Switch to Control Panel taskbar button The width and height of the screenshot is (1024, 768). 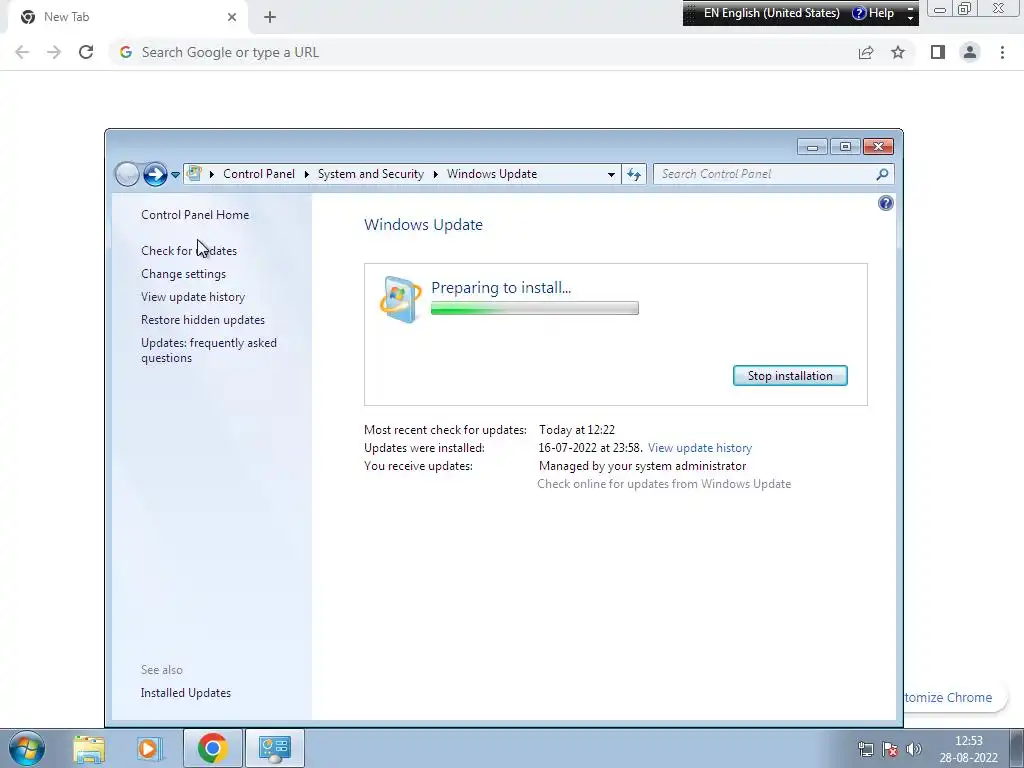point(275,748)
